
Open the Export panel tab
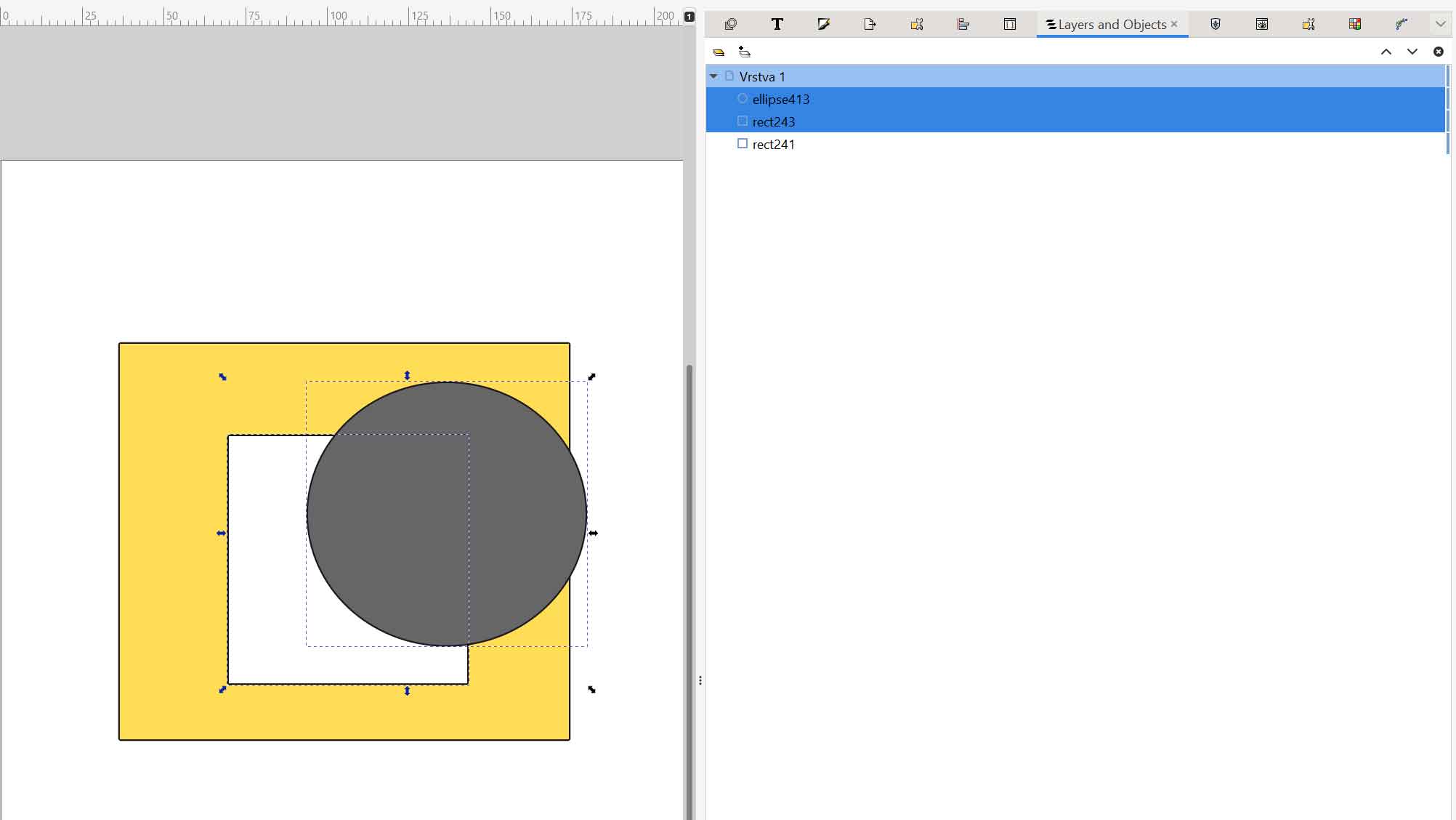(x=870, y=24)
